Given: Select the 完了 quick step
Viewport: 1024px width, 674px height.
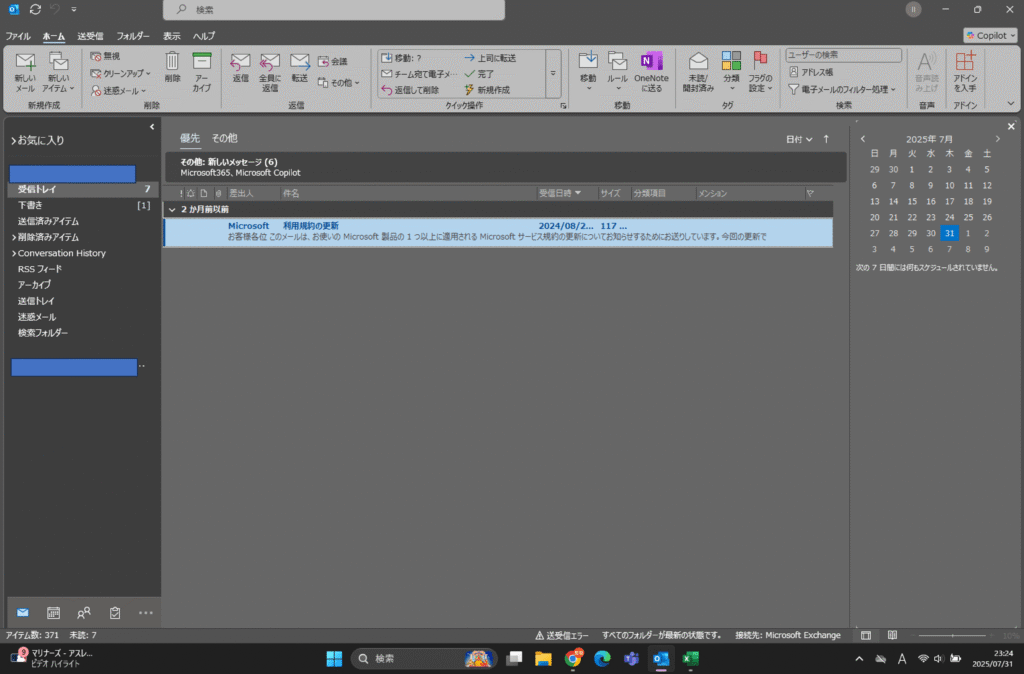Looking at the screenshot, I should (479, 74).
